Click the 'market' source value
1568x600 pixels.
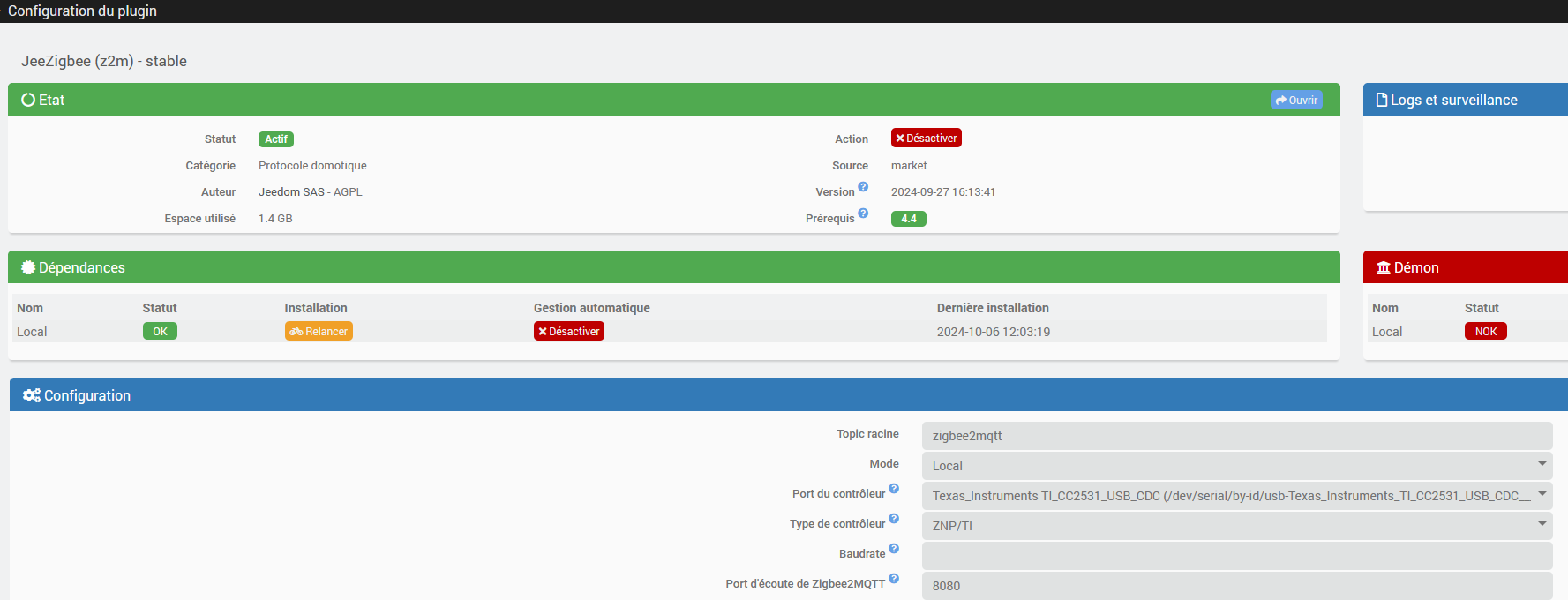pos(909,166)
